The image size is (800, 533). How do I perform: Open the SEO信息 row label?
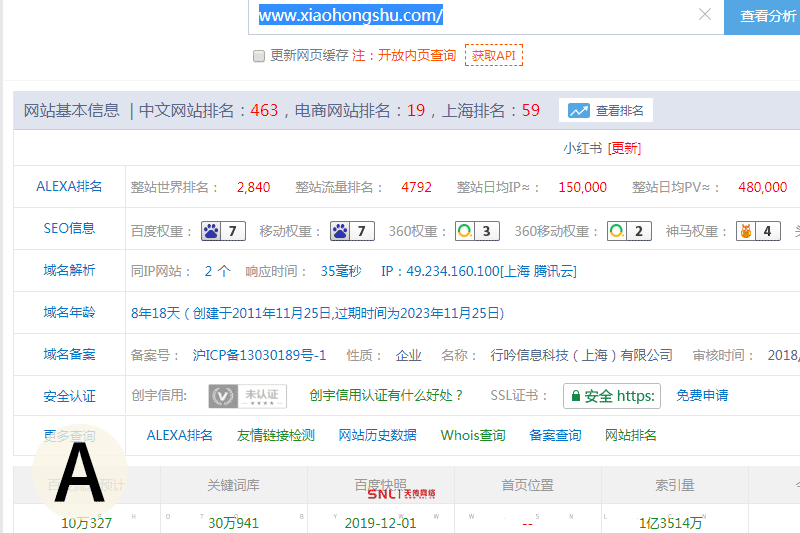tap(69, 228)
